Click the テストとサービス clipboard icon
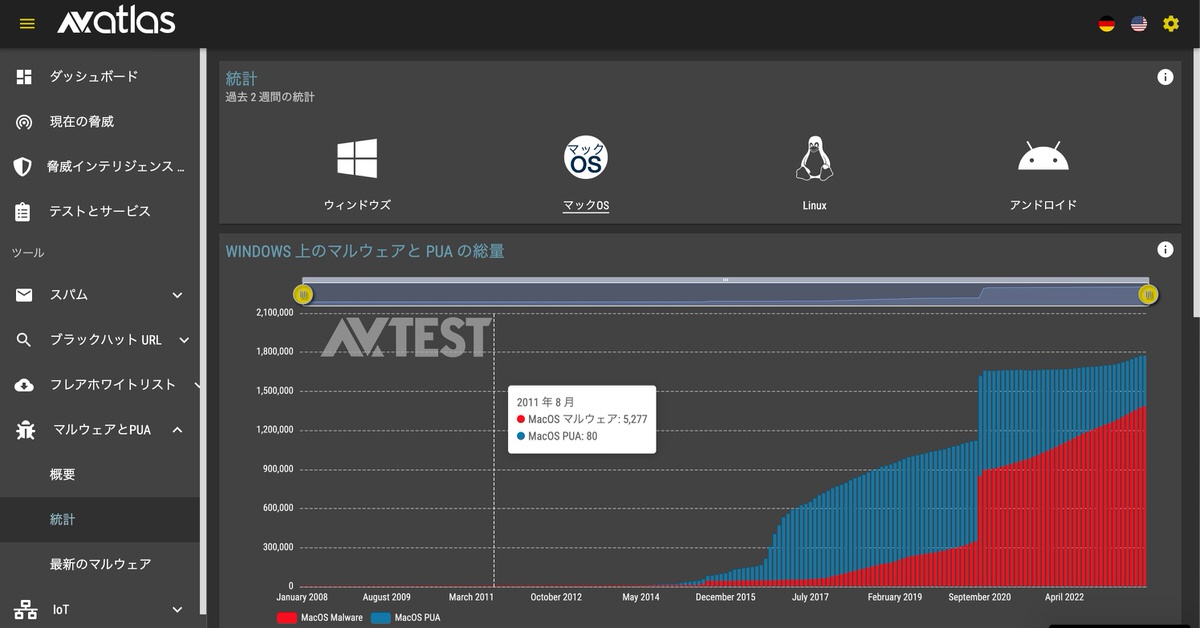This screenshot has height=628, width=1200. click(23, 211)
